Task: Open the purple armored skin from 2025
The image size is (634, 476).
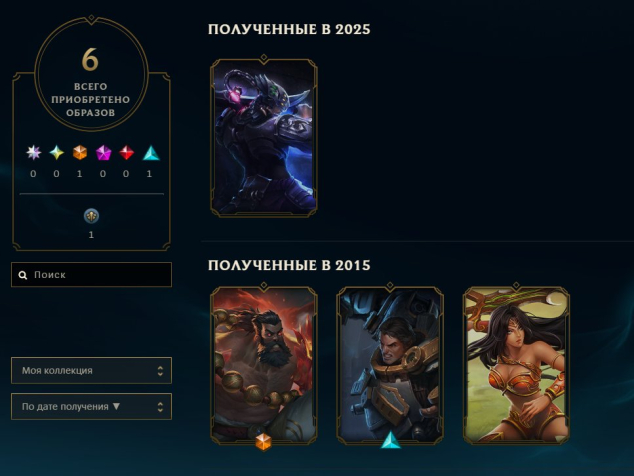Action: pyautogui.click(x=264, y=137)
